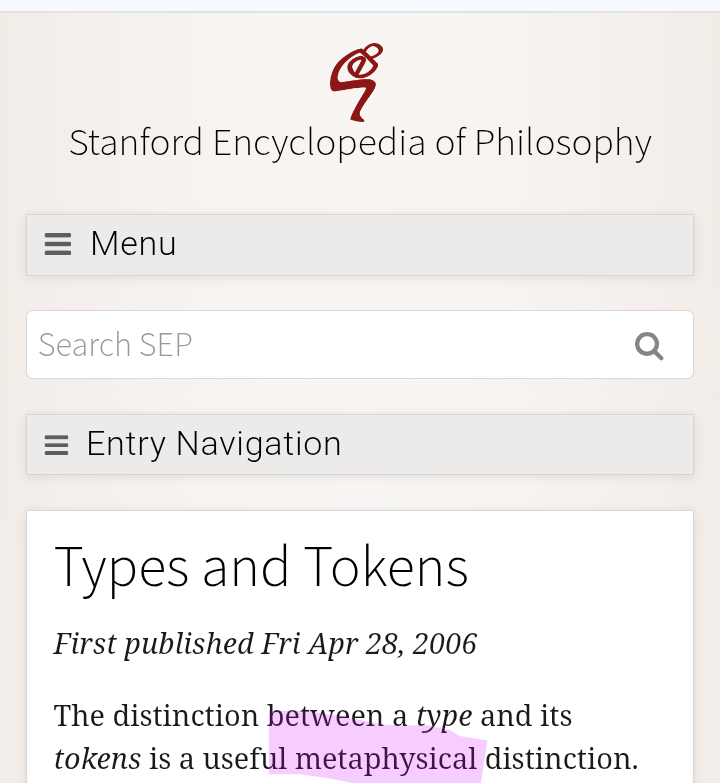Click the Types and Tokens heading
The image size is (720, 783).
pos(261,567)
